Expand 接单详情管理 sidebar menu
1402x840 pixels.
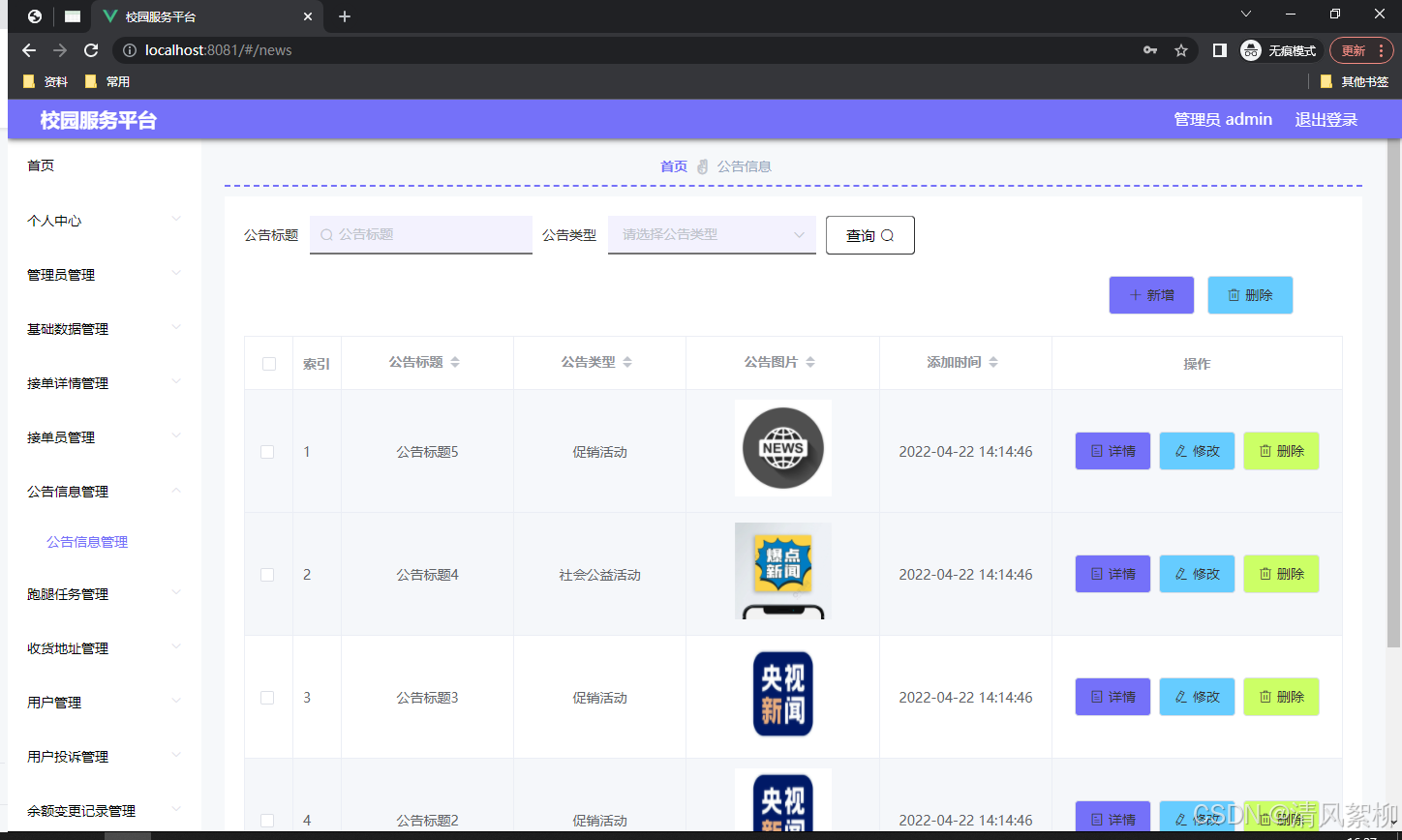[105, 383]
